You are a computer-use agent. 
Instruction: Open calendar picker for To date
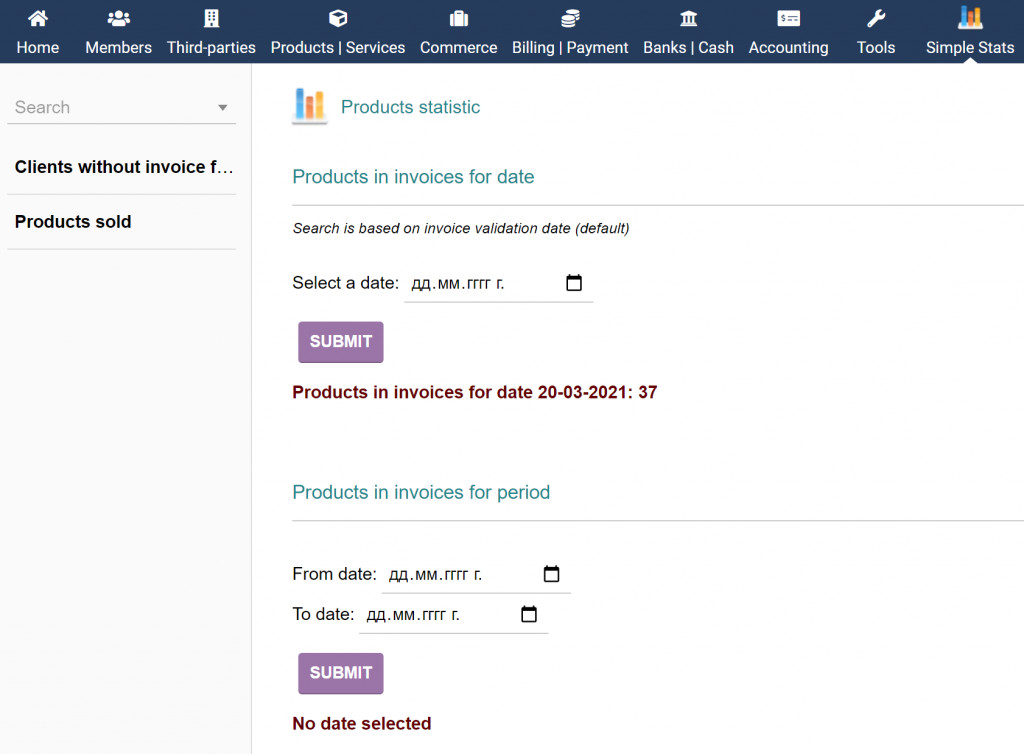529,614
